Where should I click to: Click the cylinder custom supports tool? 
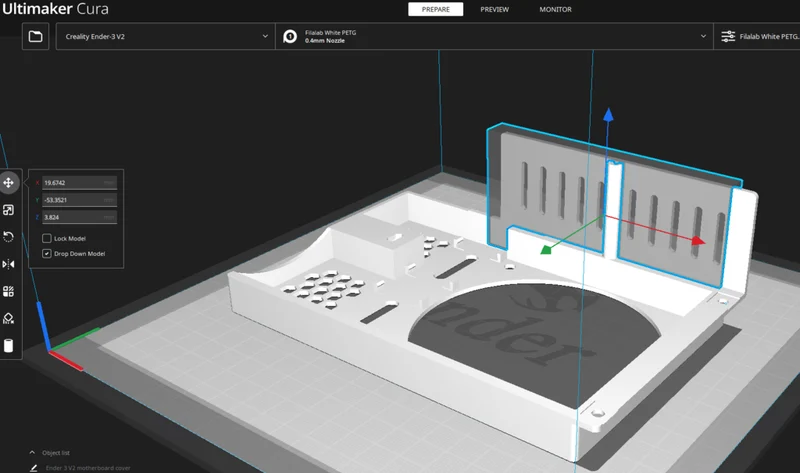coord(9,345)
